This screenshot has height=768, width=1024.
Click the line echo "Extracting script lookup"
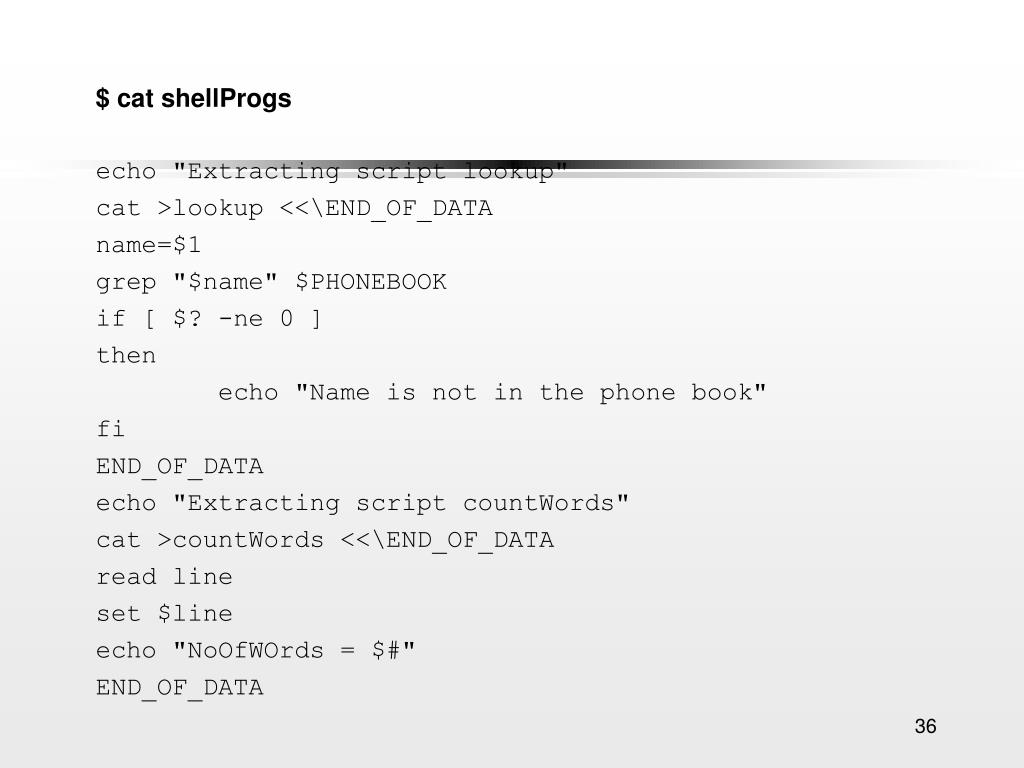(x=332, y=172)
